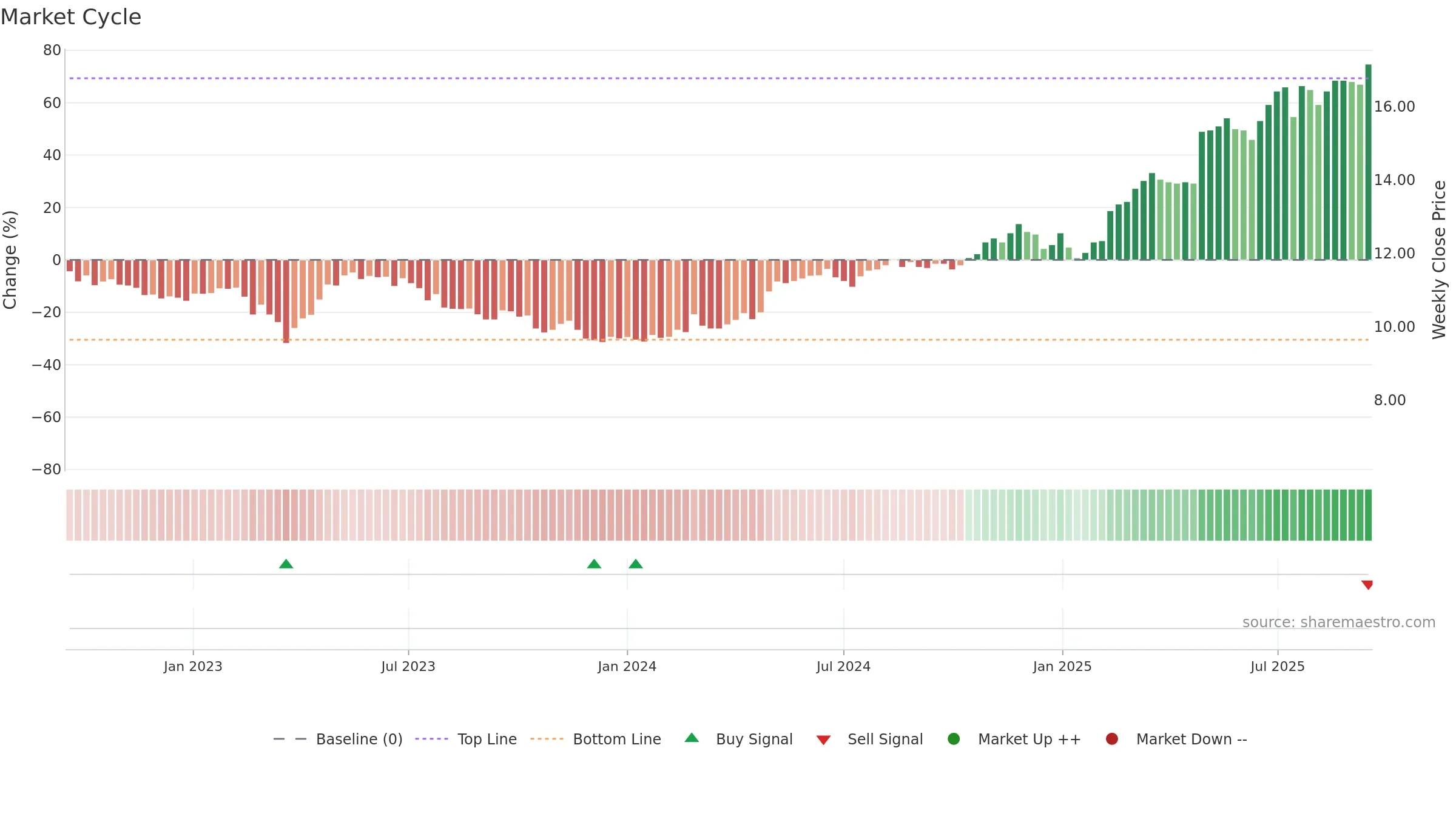Toggle the Baseline (0) legend entry

[x=338, y=739]
